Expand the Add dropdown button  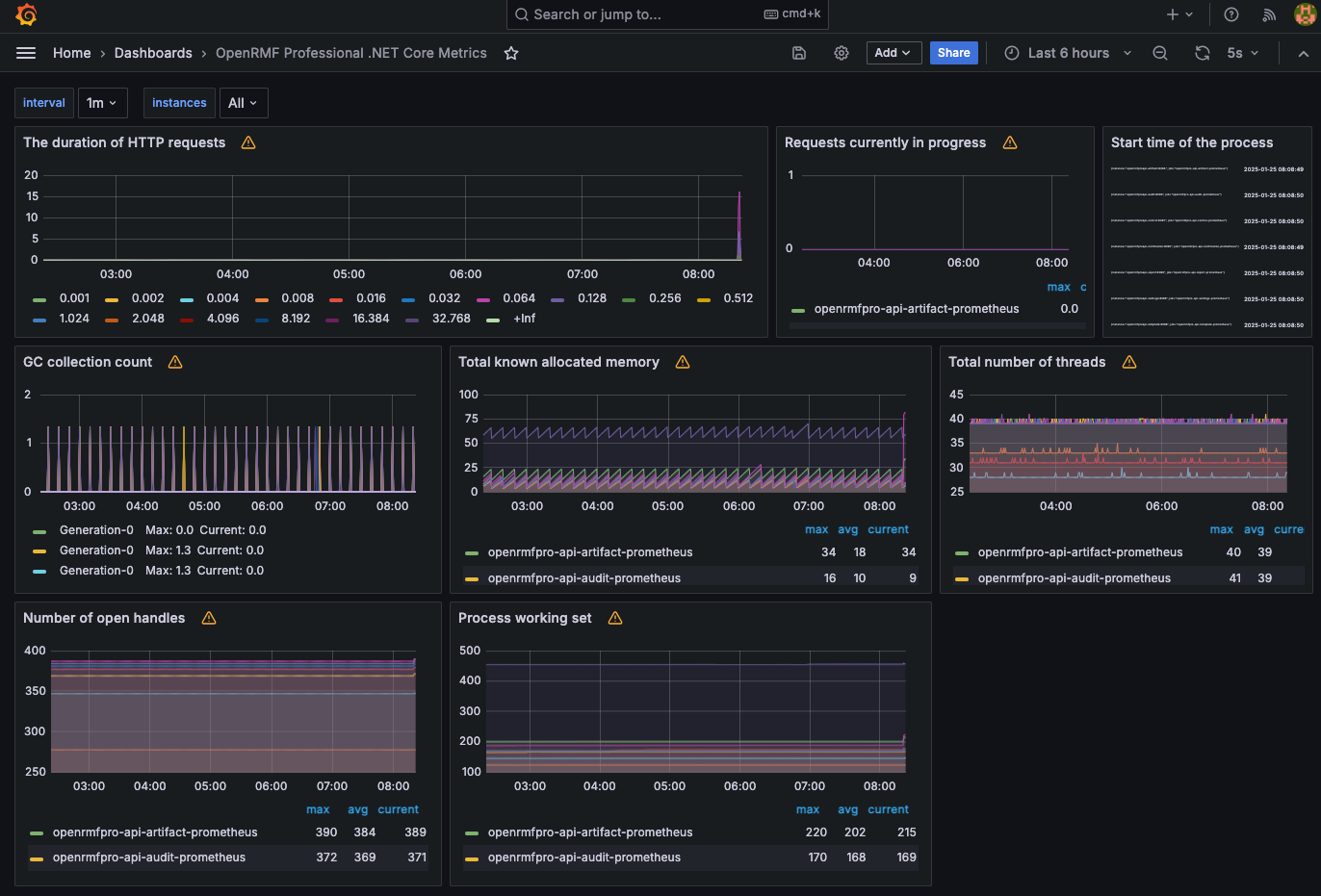click(894, 53)
